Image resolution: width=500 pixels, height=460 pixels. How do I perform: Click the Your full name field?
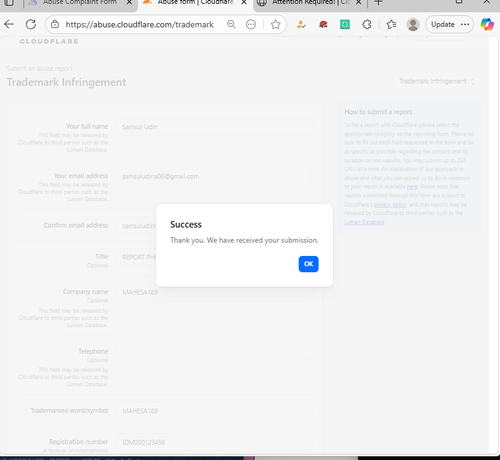tap(214, 127)
